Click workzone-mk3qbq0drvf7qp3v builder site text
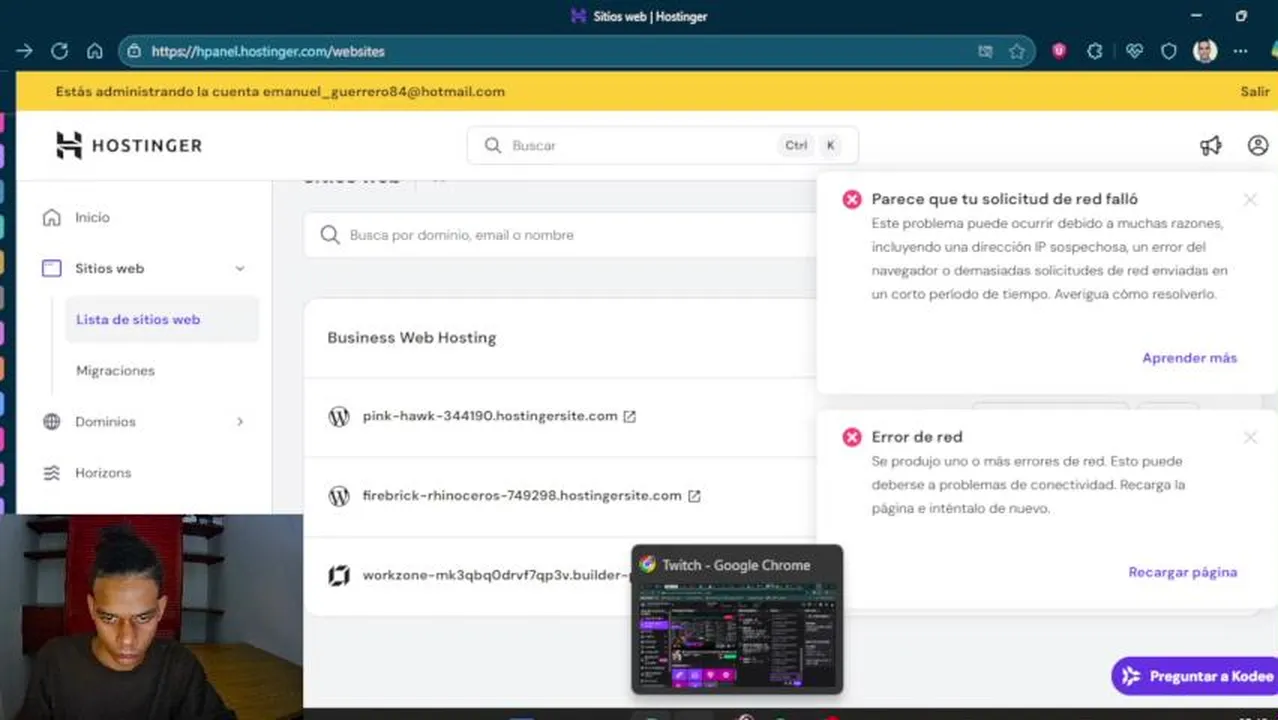Screen dimensions: 1278x720 pos(497,576)
